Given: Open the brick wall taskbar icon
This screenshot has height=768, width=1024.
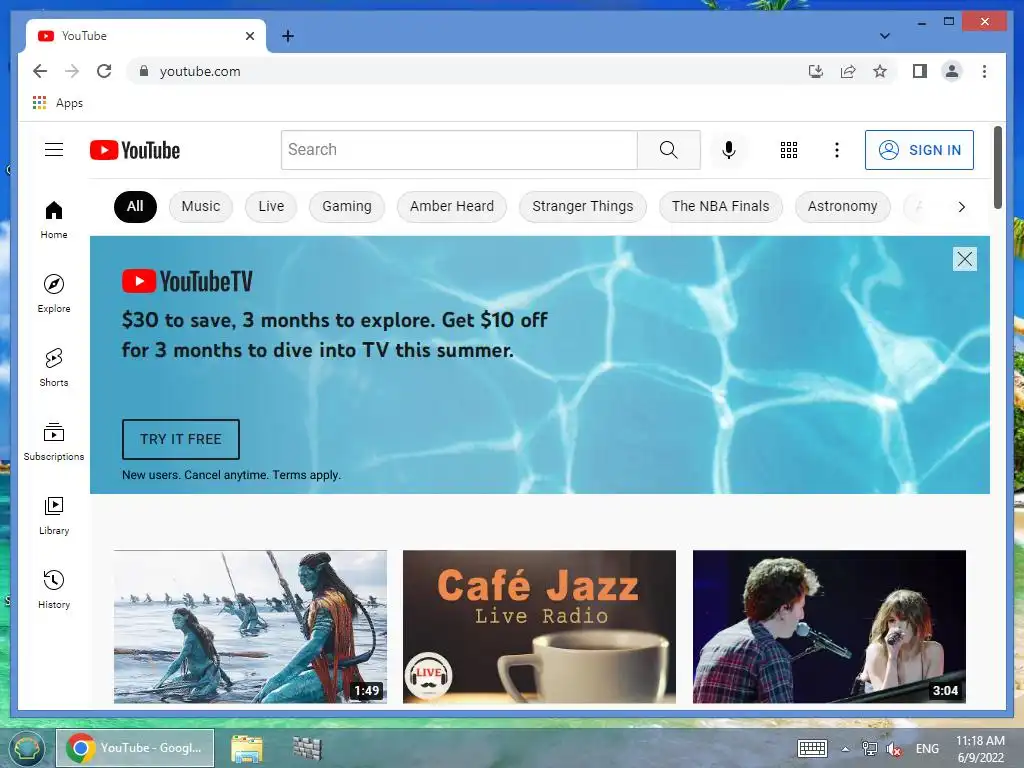Looking at the screenshot, I should (x=307, y=748).
